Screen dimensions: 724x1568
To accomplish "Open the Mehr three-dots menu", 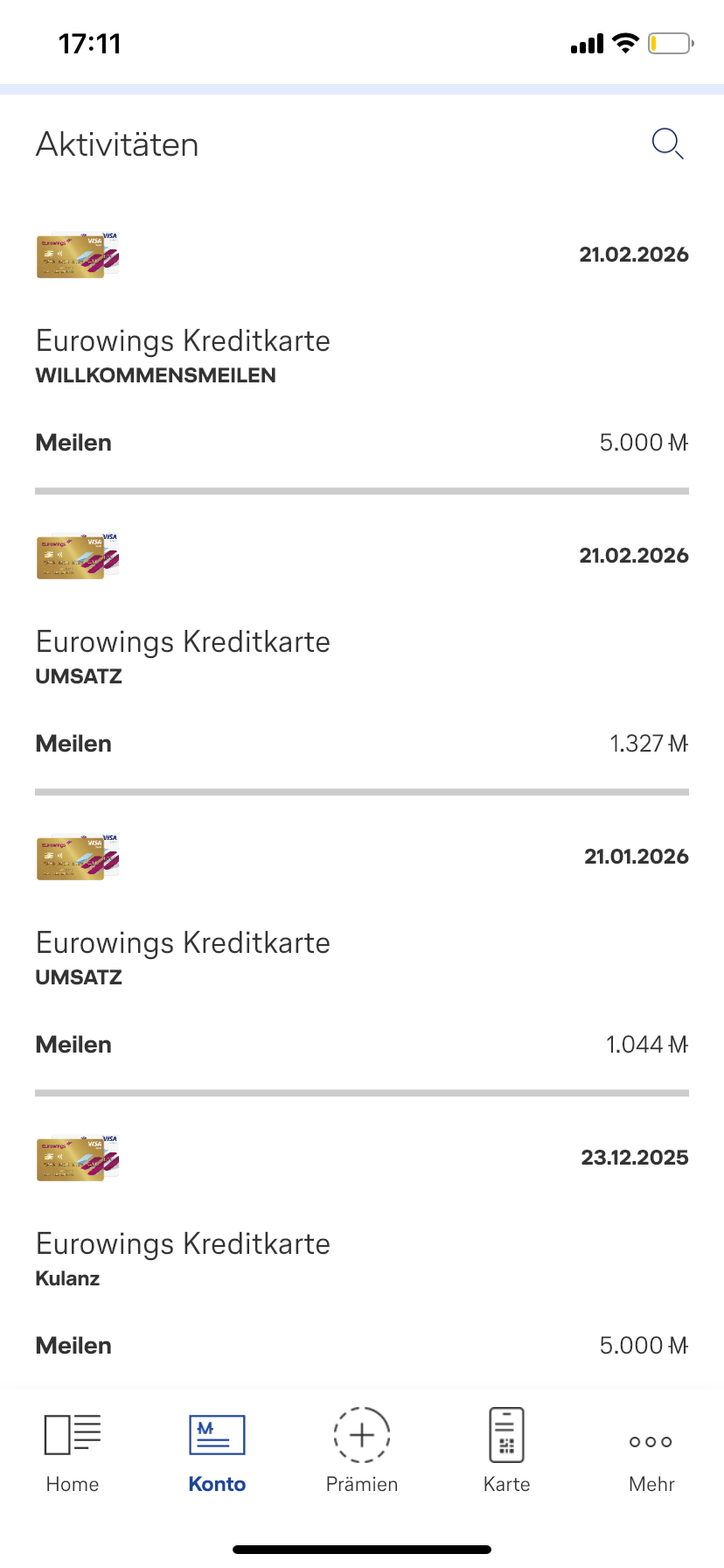I will point(651,1442).
